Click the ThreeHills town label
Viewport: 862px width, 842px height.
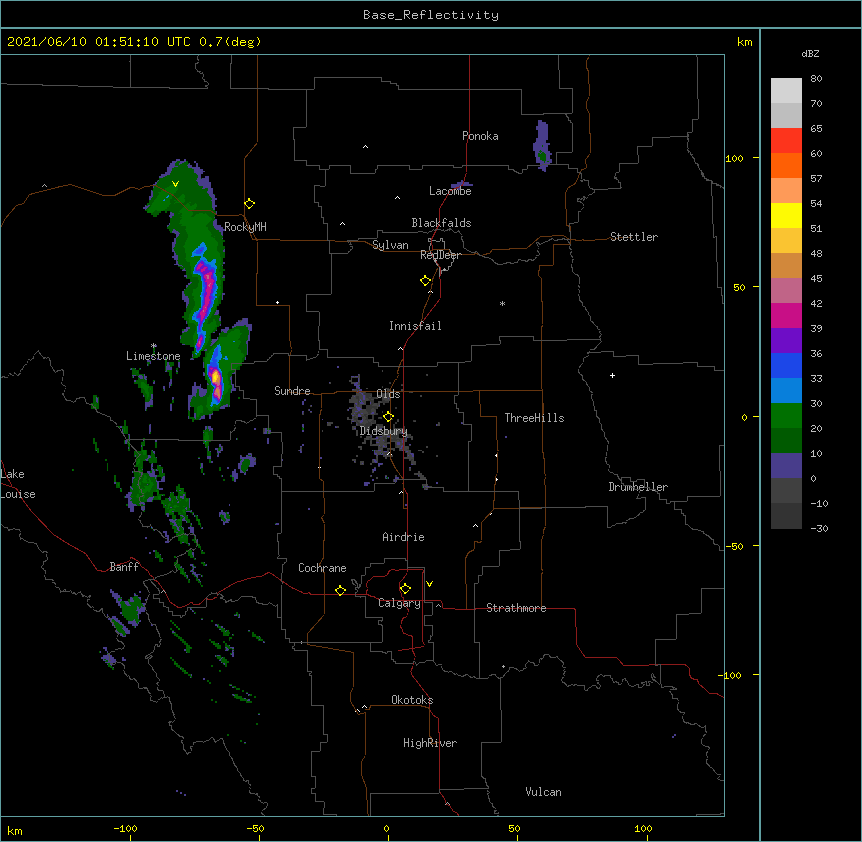(x=534, y=418)
